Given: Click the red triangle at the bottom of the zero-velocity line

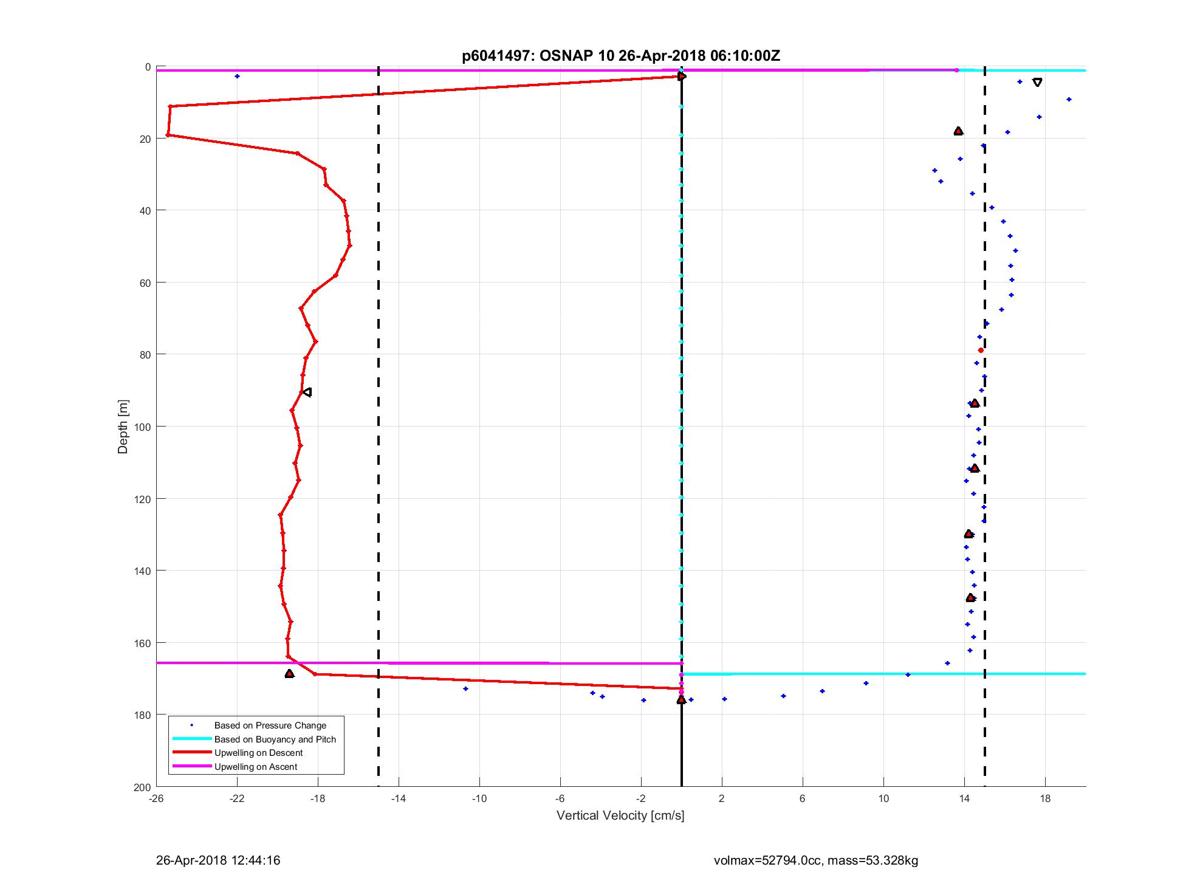Looking at the screenshot, I should pyautogui.click(x=681, y=700).
